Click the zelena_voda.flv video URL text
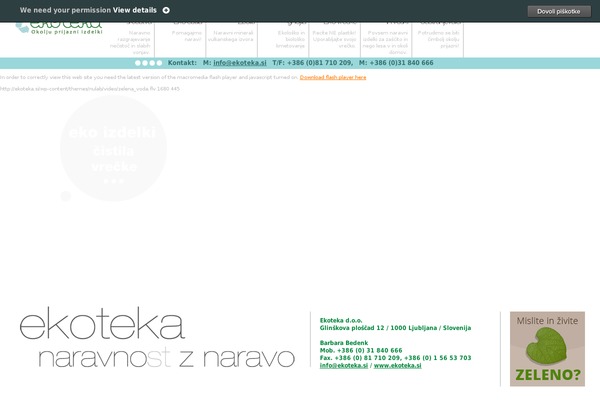The image size is (600, 400). point(90,89)
